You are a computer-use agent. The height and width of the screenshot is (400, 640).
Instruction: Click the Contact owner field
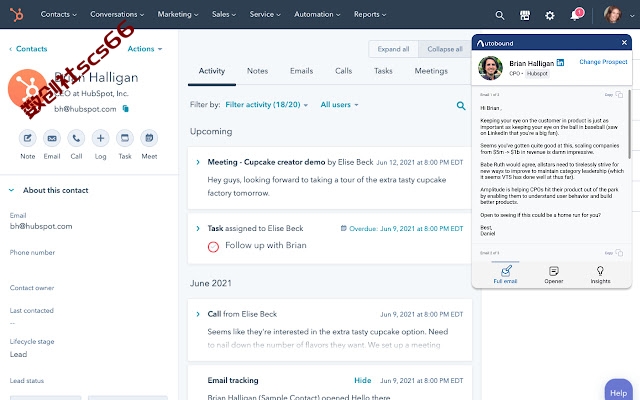click(x=32, y=288)
